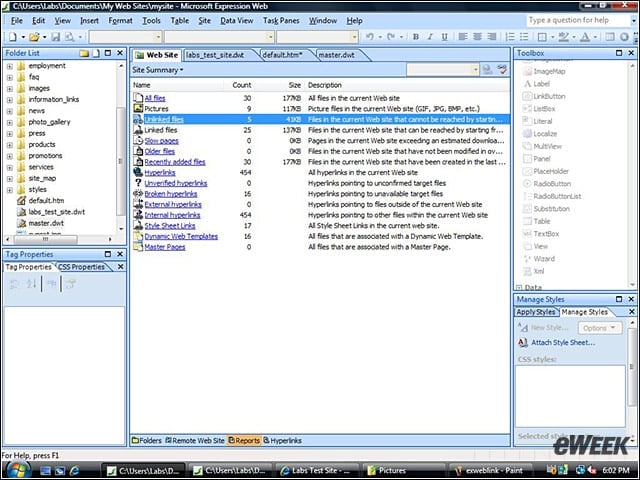
Task: Switch to the default.htm tab
Action: [282, 55]
